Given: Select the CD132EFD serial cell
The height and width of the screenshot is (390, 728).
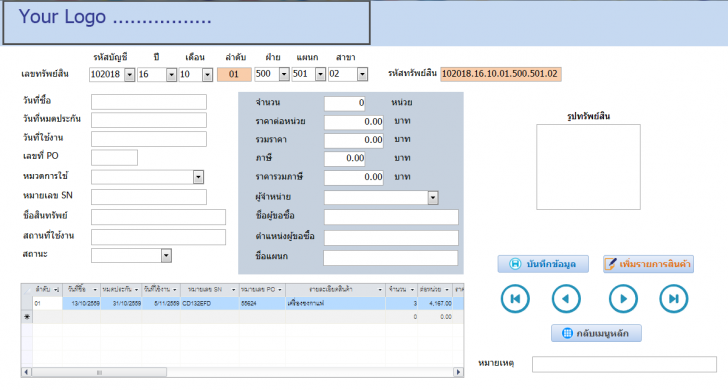Looking at the screenshot, I should tap(210, 303).
